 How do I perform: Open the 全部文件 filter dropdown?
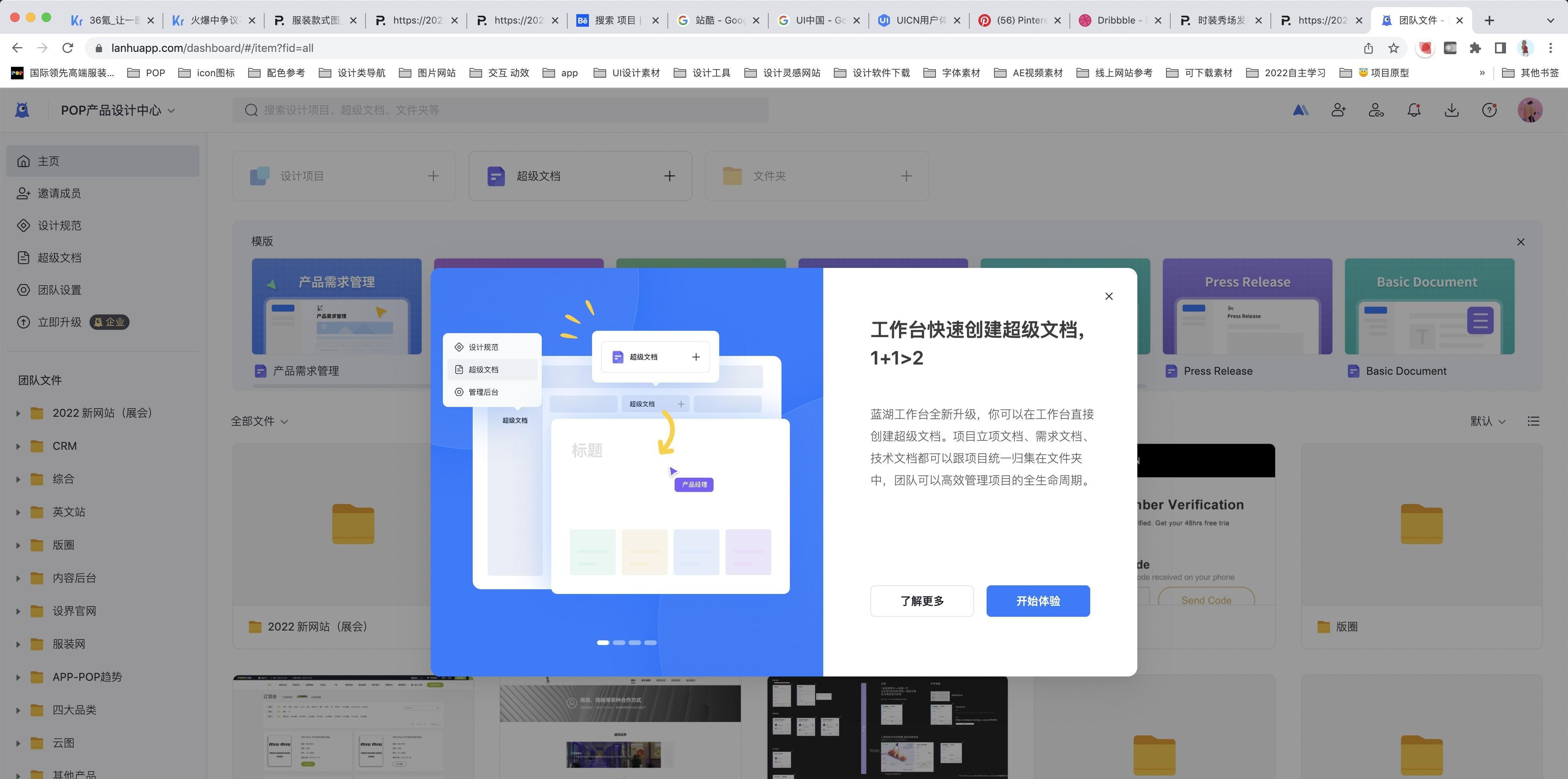(x=259, y=421)
